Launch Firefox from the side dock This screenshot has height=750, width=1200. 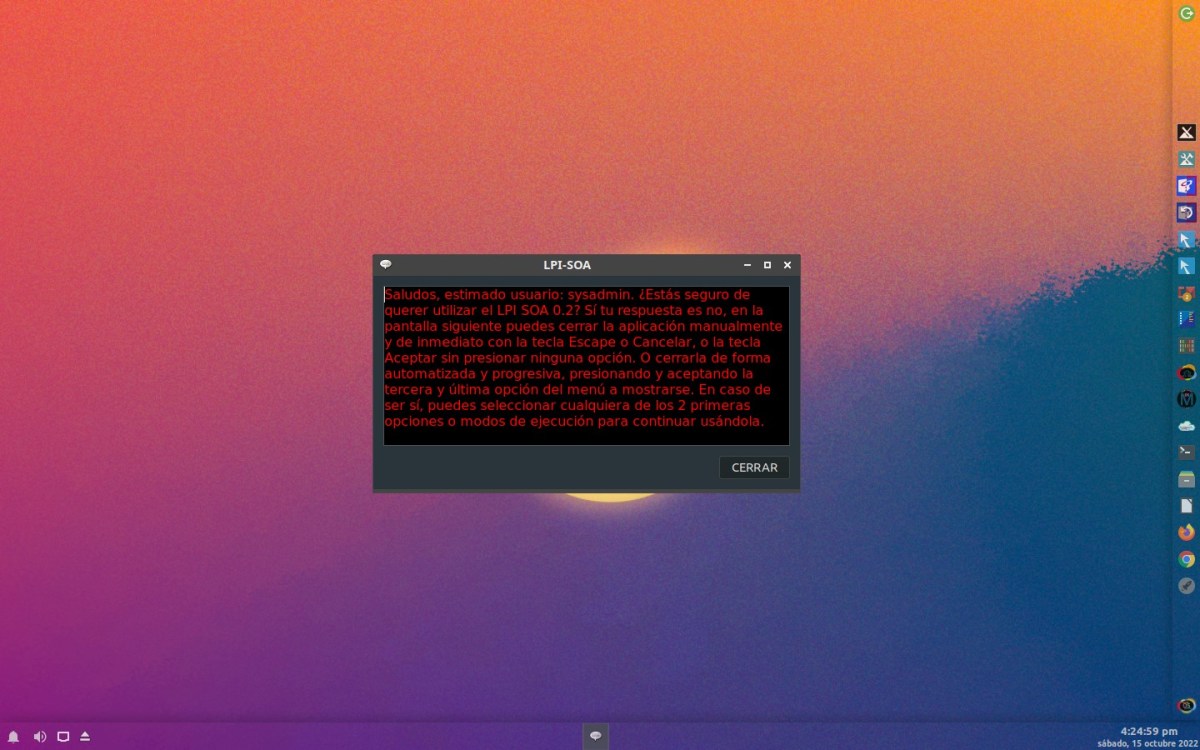1187,532
